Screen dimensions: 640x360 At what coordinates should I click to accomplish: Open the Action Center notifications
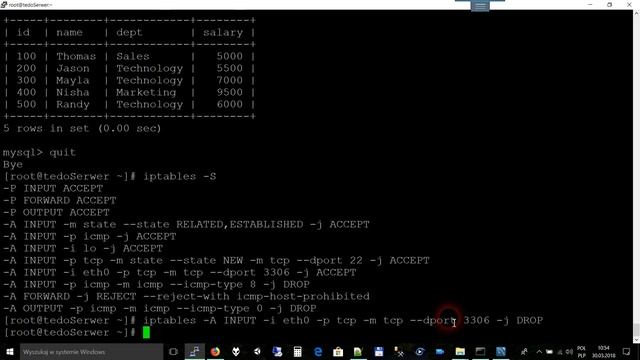point(627,352)
